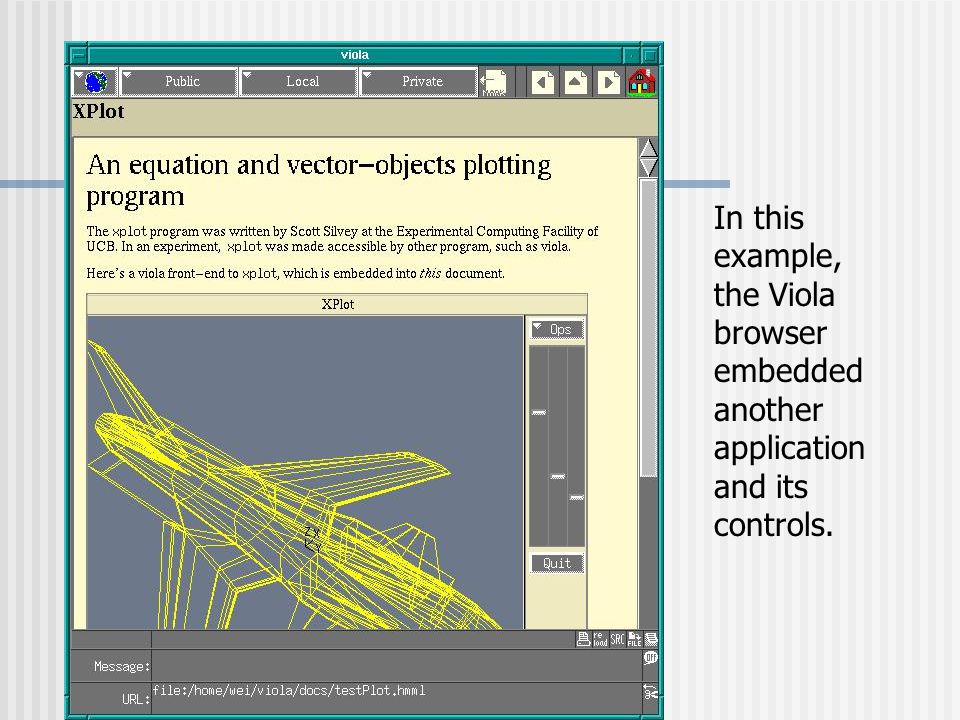Click heading "An equation and vector-objects plotting program"
960x720 pixels.
pyautogui.click(x=318, y=181)
